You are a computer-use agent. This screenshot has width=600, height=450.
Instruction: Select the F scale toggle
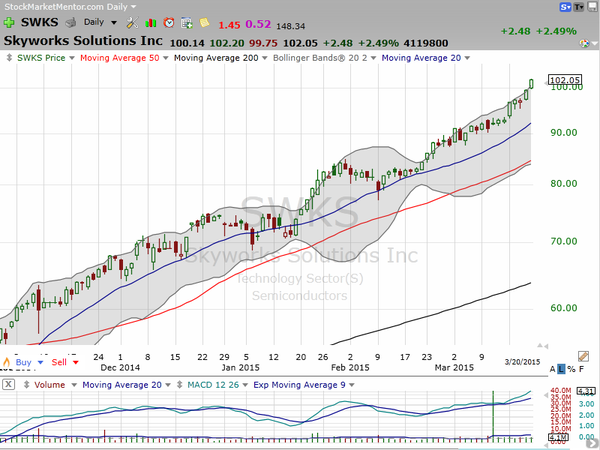pos(582,369)
